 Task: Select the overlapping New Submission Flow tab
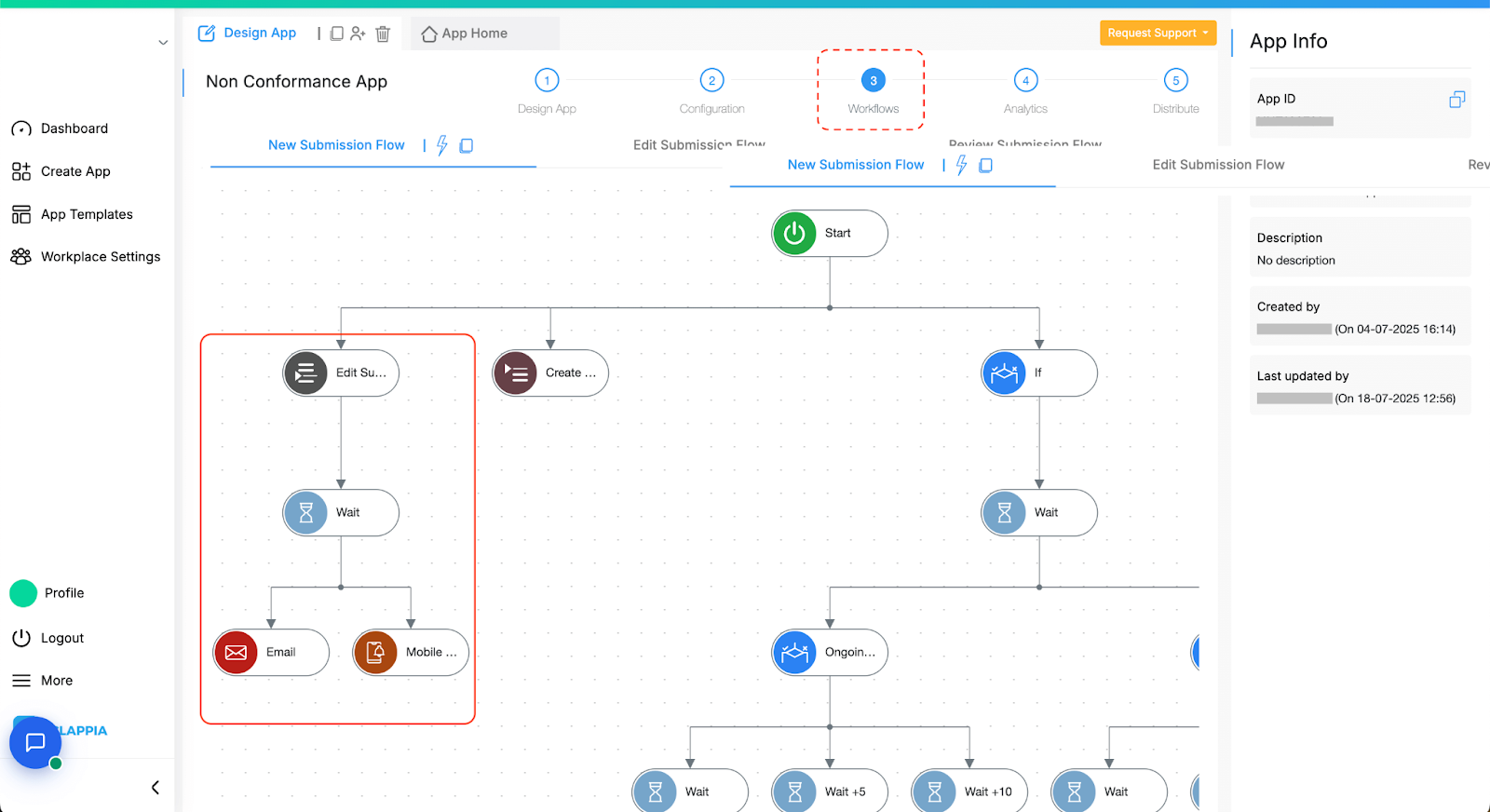tap(856, 165)
